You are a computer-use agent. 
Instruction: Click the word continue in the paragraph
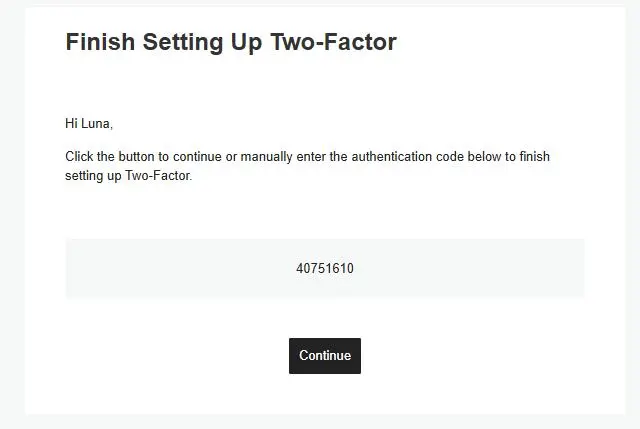pos(197,156)
